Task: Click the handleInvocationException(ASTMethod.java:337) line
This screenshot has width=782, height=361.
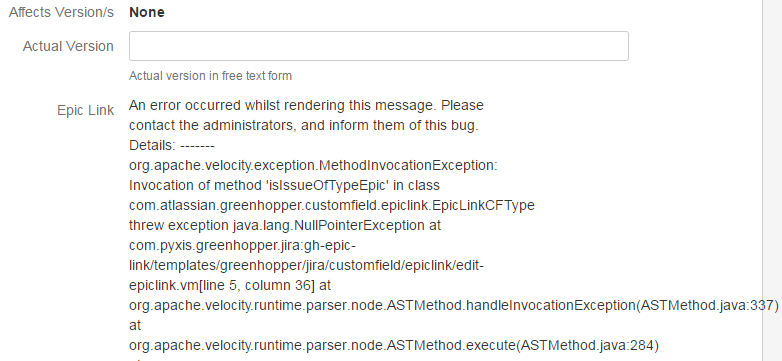Action: [454, 305]
